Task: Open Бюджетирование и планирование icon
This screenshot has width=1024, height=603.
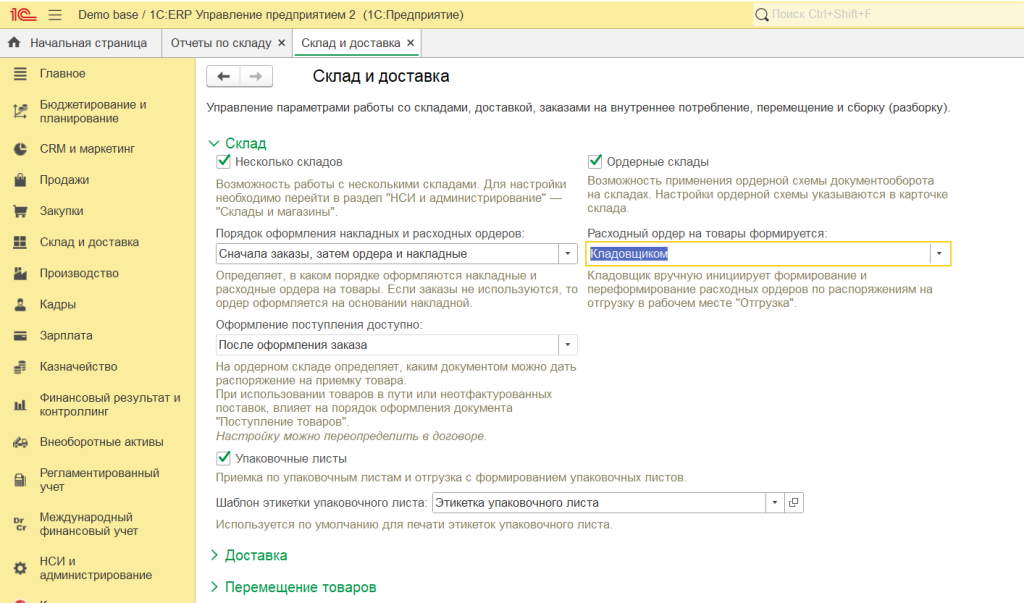Action: point(20,112)
